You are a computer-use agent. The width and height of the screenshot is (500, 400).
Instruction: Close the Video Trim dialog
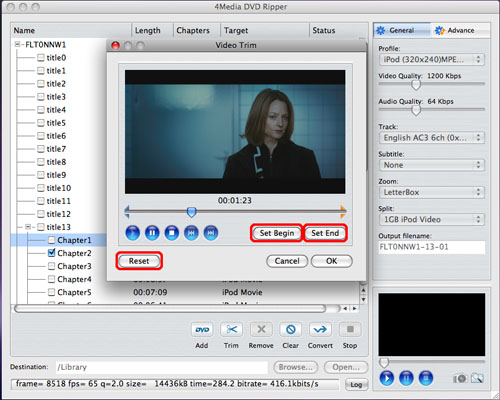pos(115,45)
